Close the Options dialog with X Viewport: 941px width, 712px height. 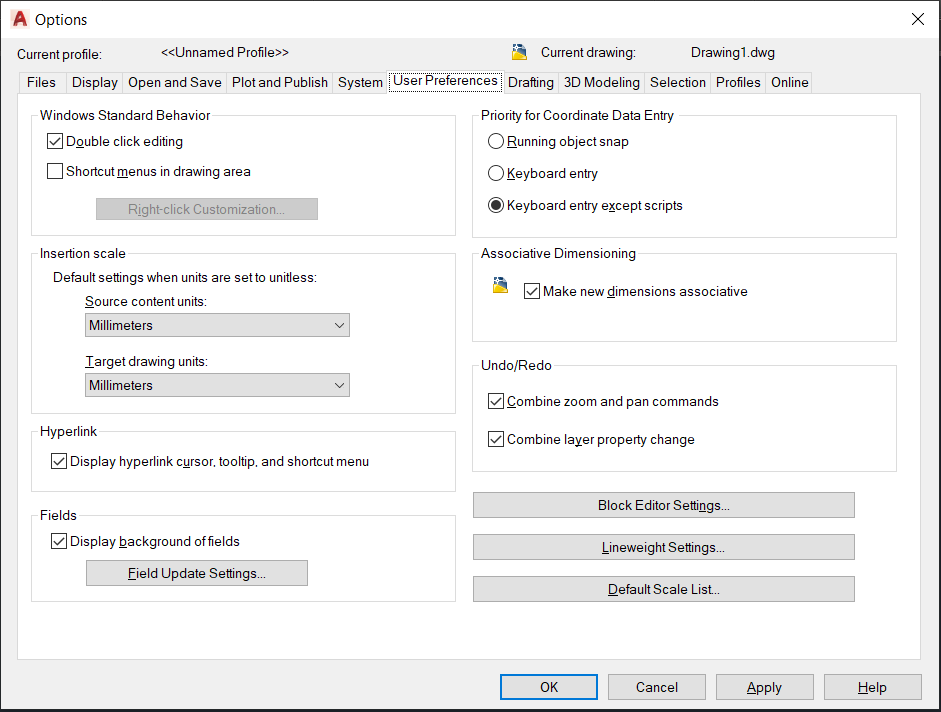pyautogui.click(x=918, y=19)
